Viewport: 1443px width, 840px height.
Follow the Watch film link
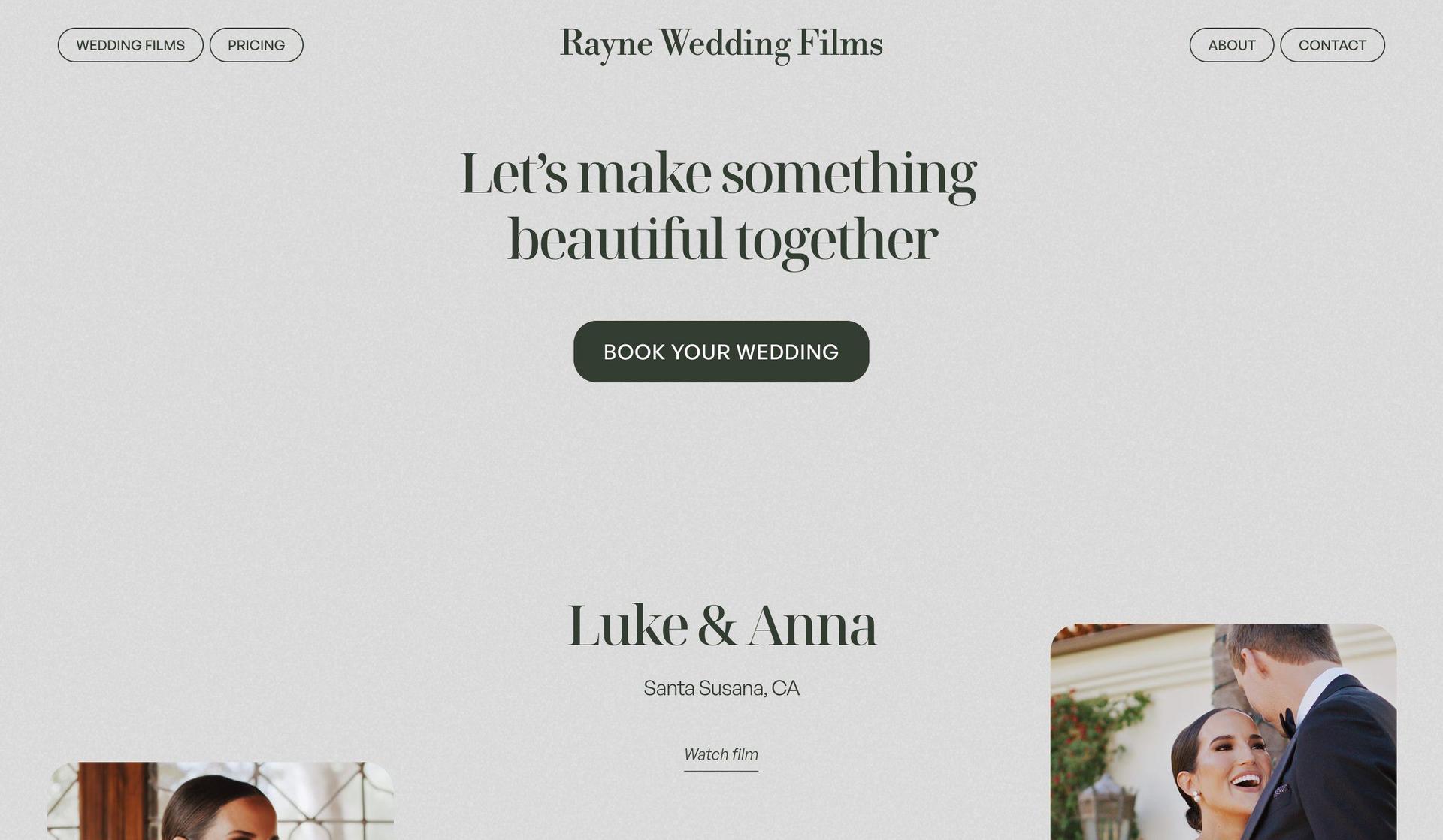[x=721, y=755]
